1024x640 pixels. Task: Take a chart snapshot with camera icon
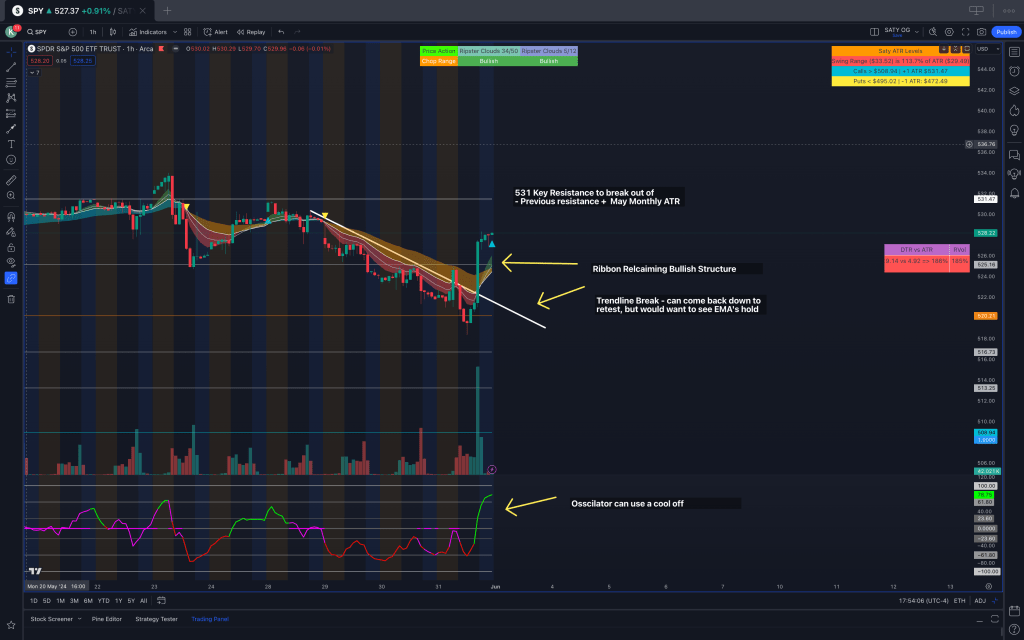tap(981, 32)
